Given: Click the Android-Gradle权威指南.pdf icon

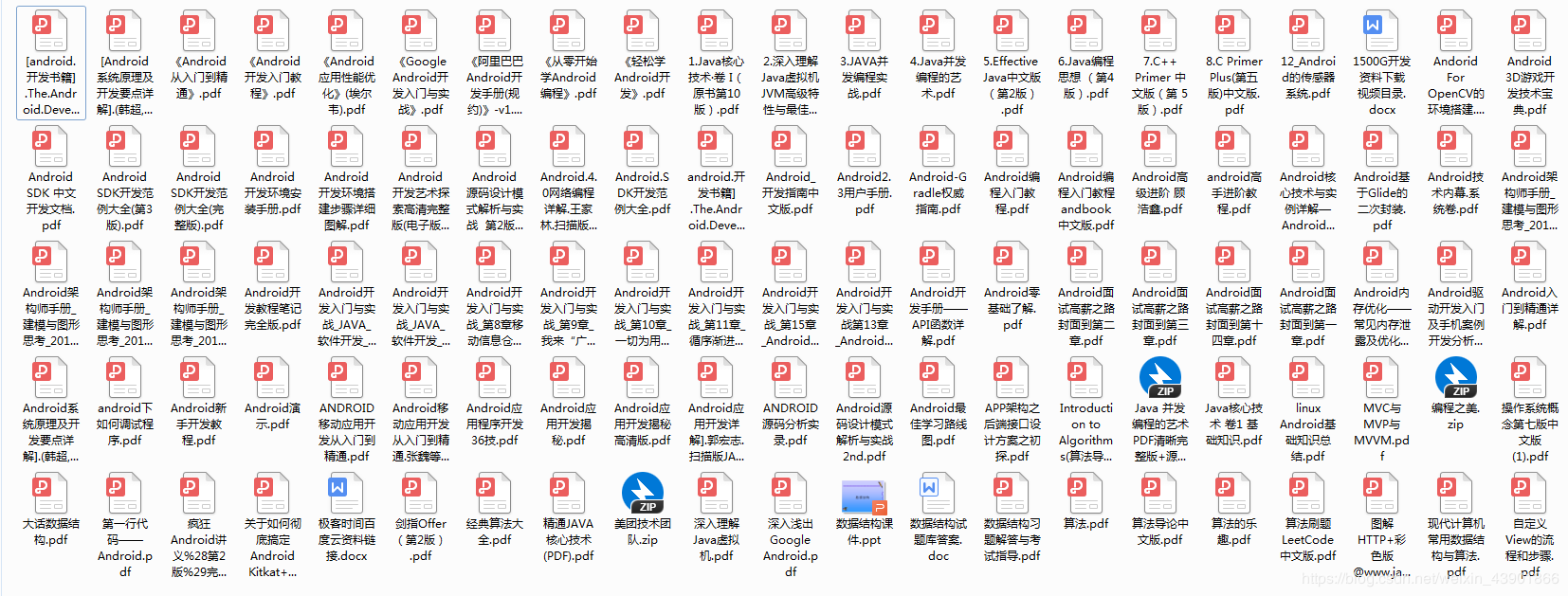Looking at the screenshot, I should 939,146.
